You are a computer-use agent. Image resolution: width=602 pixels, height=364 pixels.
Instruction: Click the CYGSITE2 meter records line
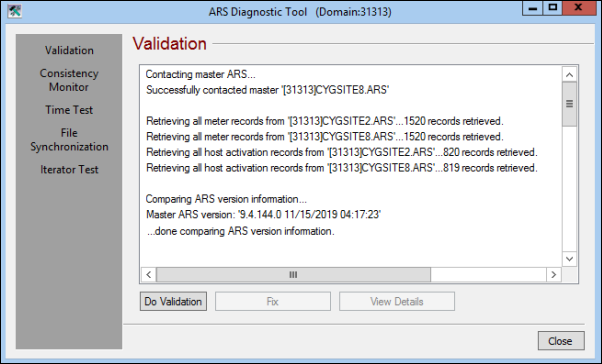(x=324, y=121)
